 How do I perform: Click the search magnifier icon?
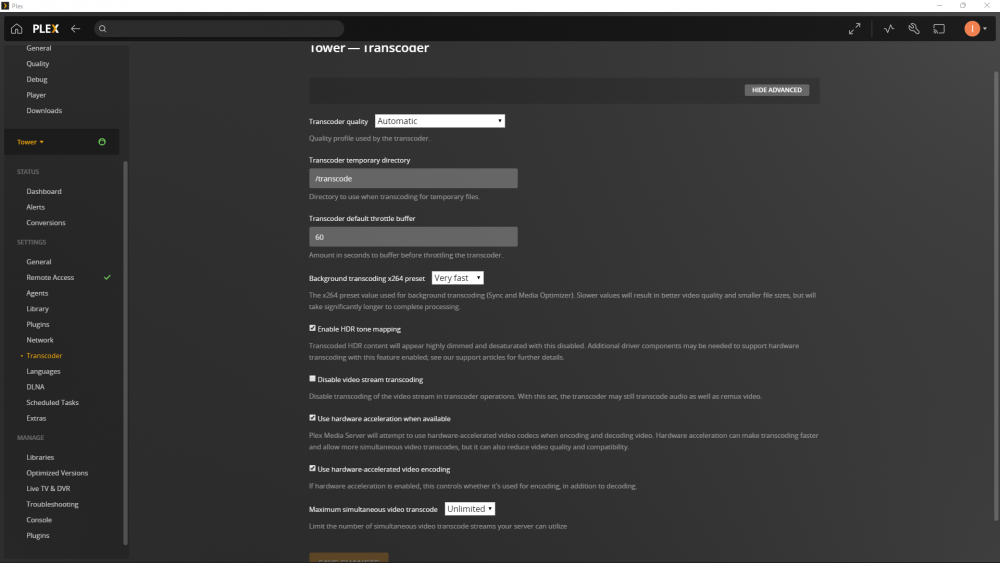pos(103,29)
